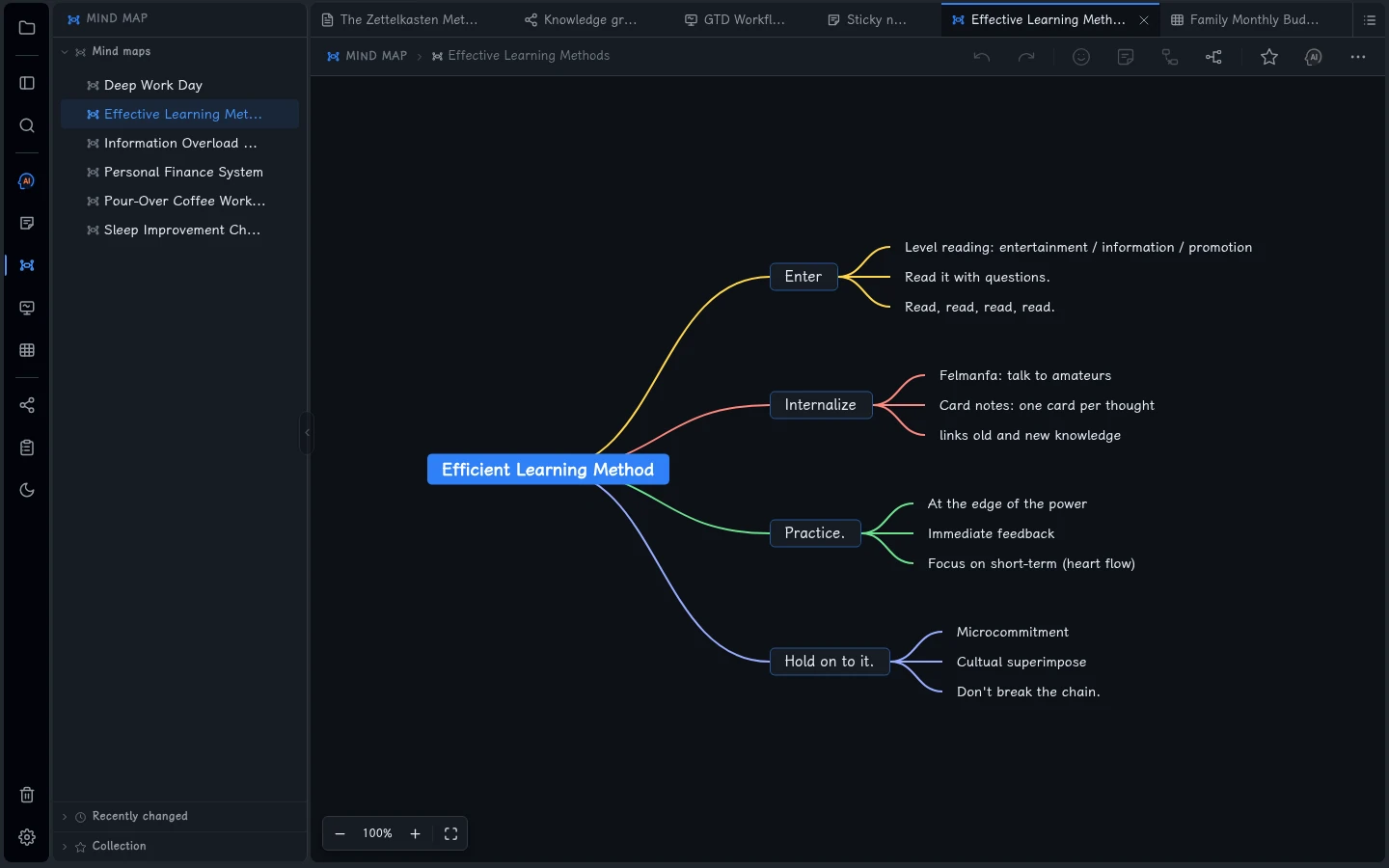This screenshot has height=868, width=1389.
Task: Expand the Collection section
Action: (x=65, y=847)
